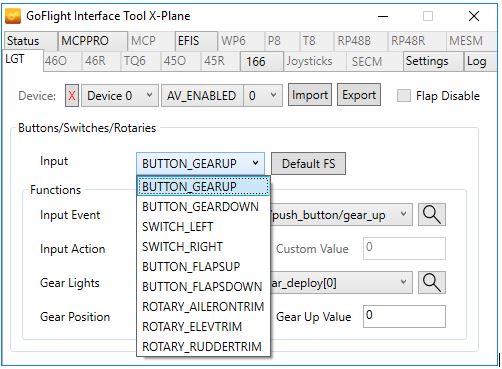Click the Export button
This screenshot has width=502, height=369.
pos(359,95)
